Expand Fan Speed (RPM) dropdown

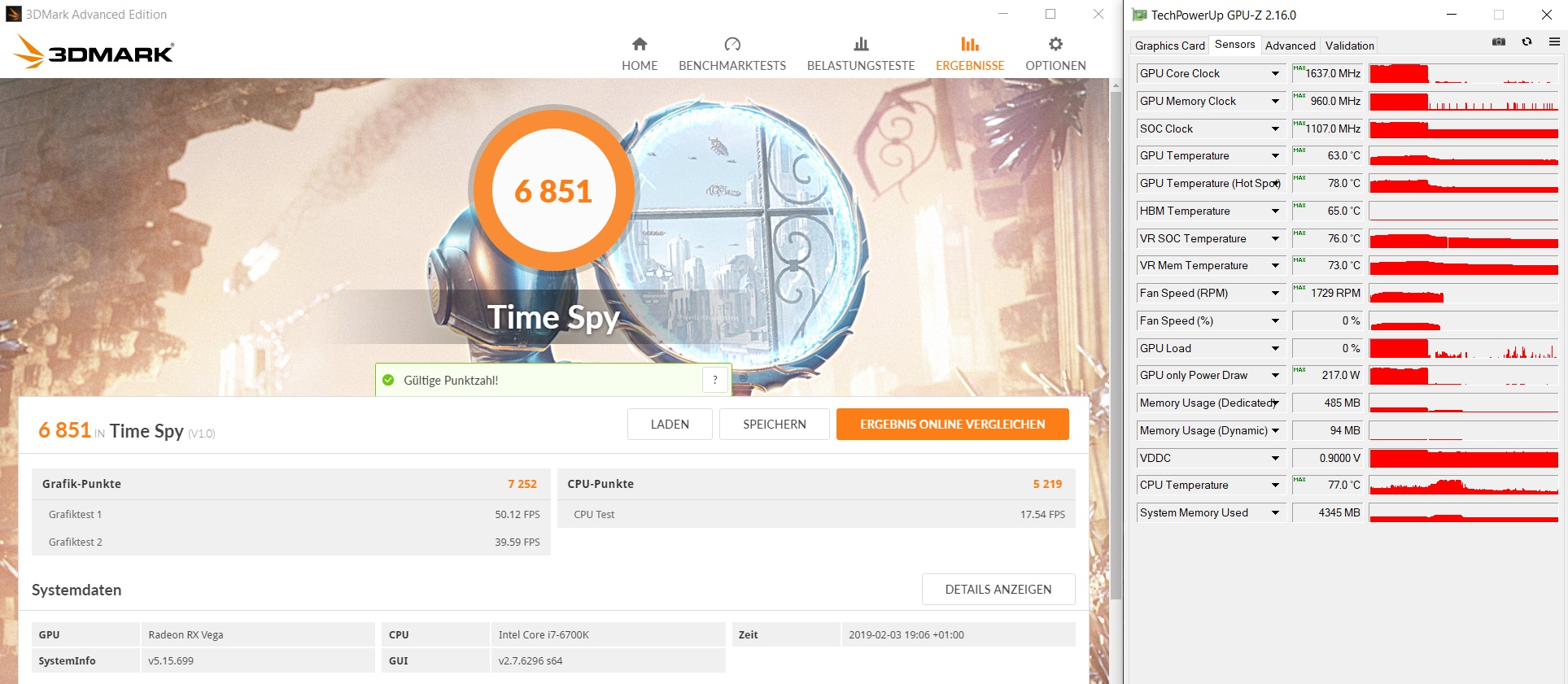click(1275, 293)
